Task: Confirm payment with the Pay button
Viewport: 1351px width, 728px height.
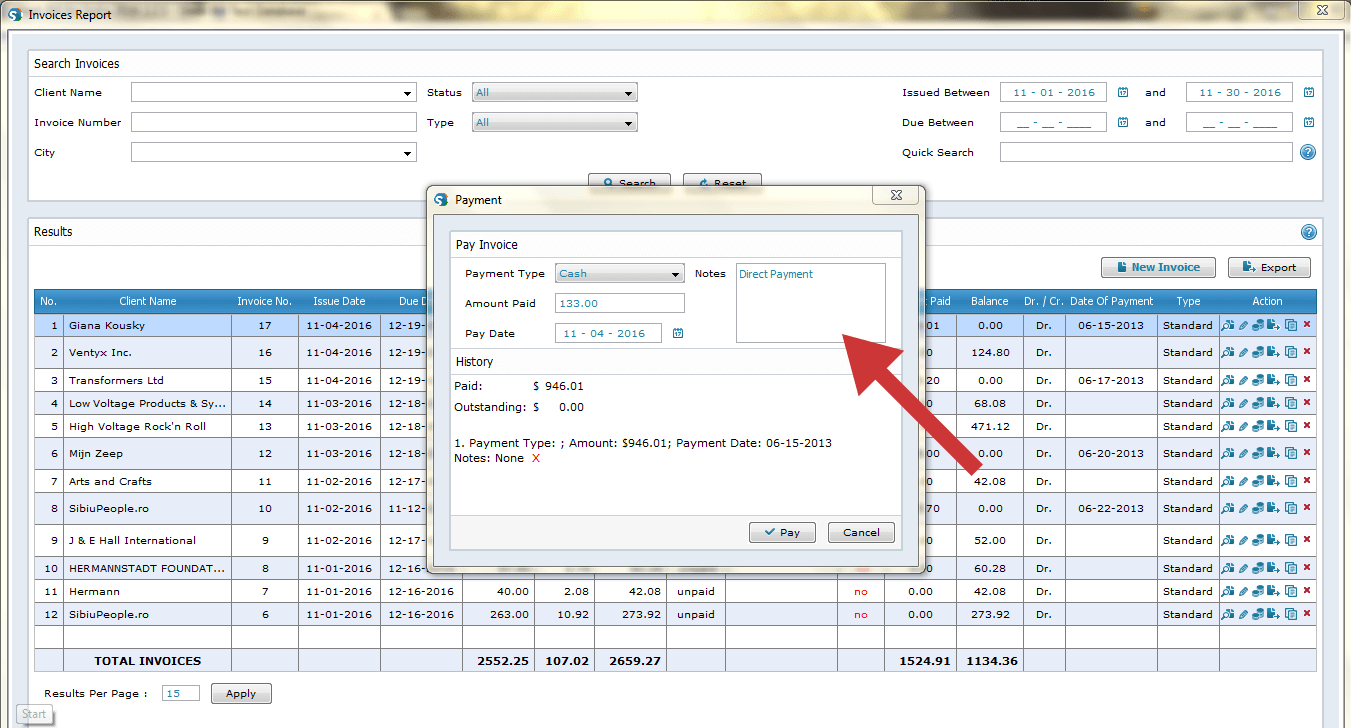Action: coord(782,532)
